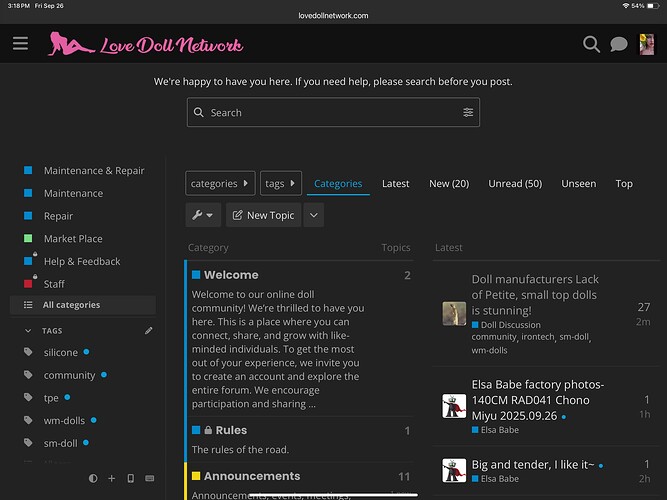Open advanced search filters icon

click(468, 113)
